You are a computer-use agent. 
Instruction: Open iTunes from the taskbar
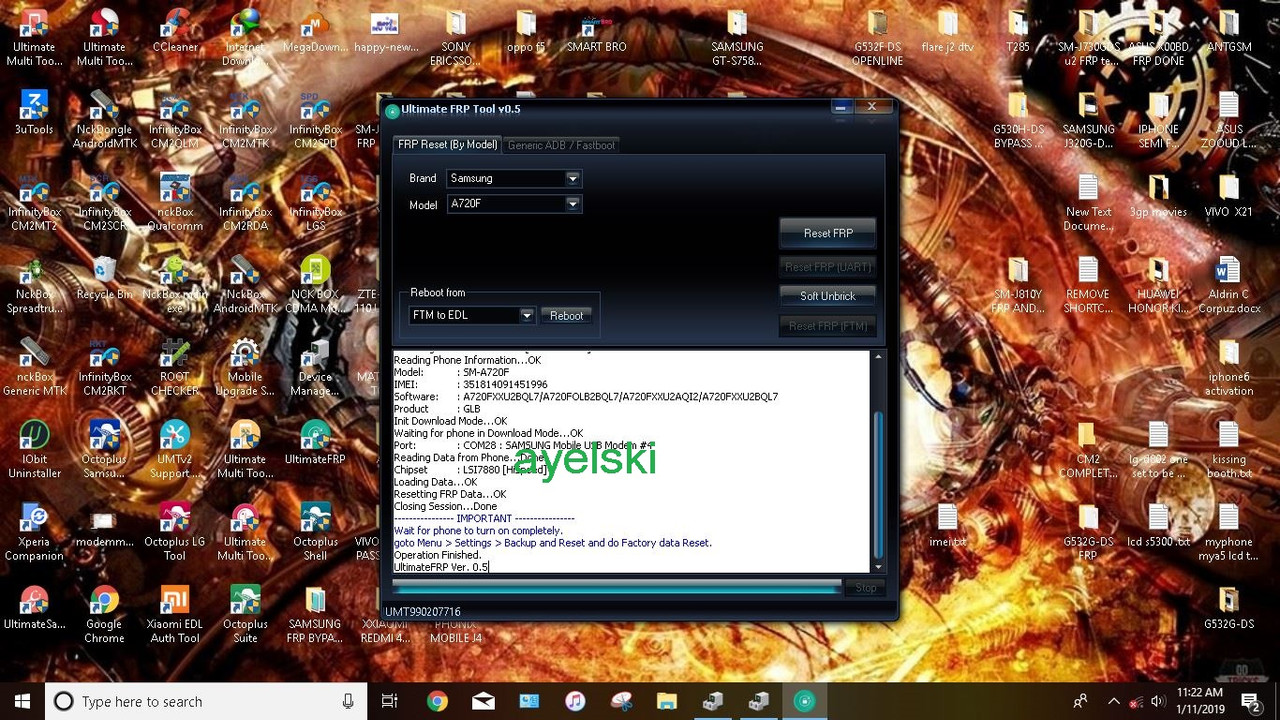click(575, 701)
